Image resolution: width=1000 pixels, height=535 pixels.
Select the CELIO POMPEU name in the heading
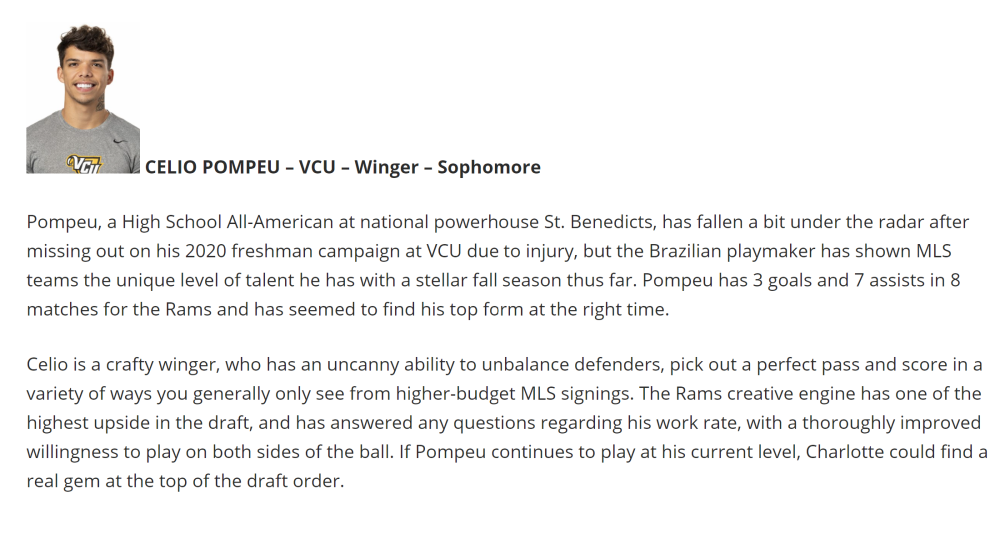point(212,167)
